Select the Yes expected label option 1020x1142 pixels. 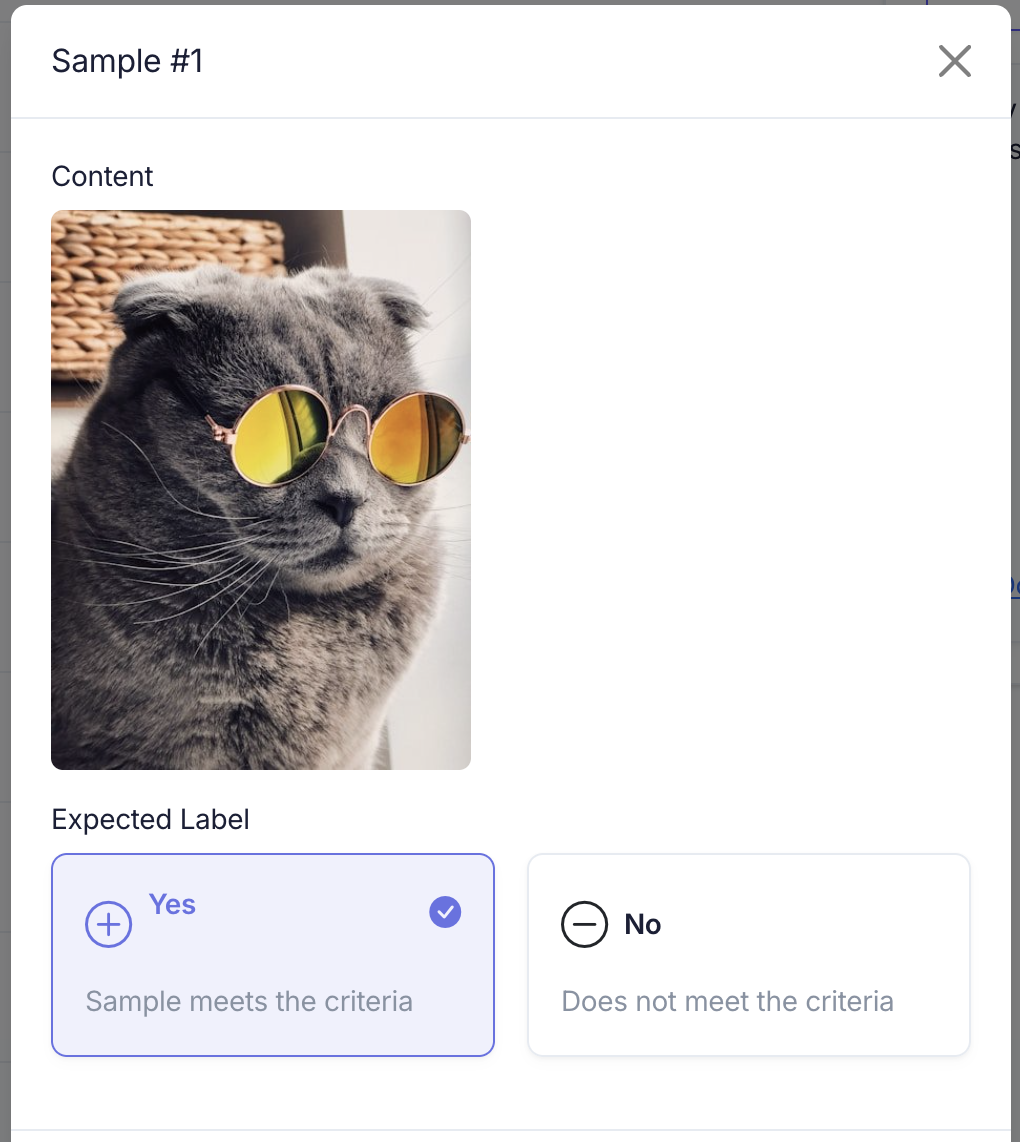pyautogui.click(x=273, y=954)
